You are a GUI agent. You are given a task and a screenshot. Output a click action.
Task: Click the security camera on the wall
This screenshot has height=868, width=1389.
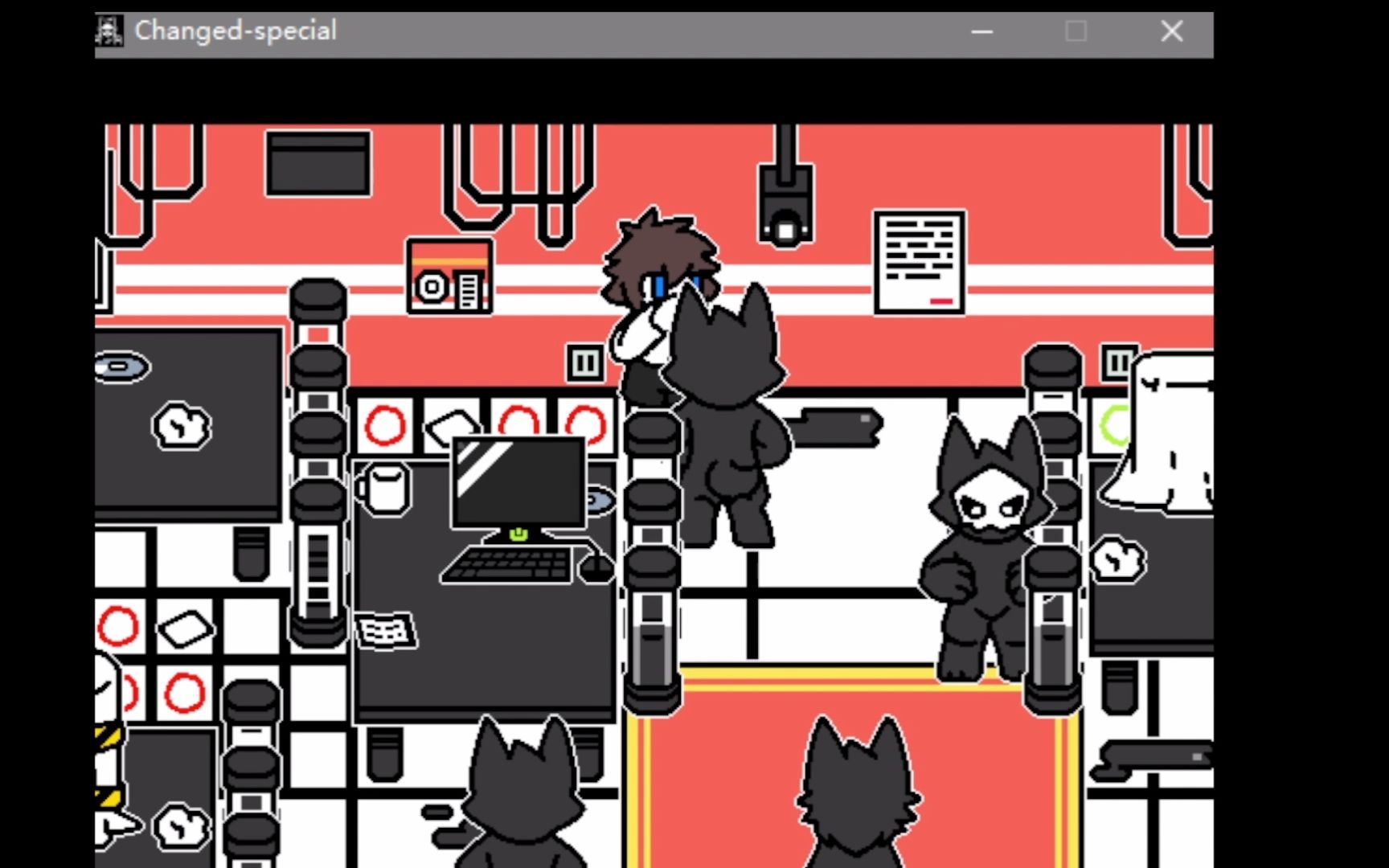785,206
